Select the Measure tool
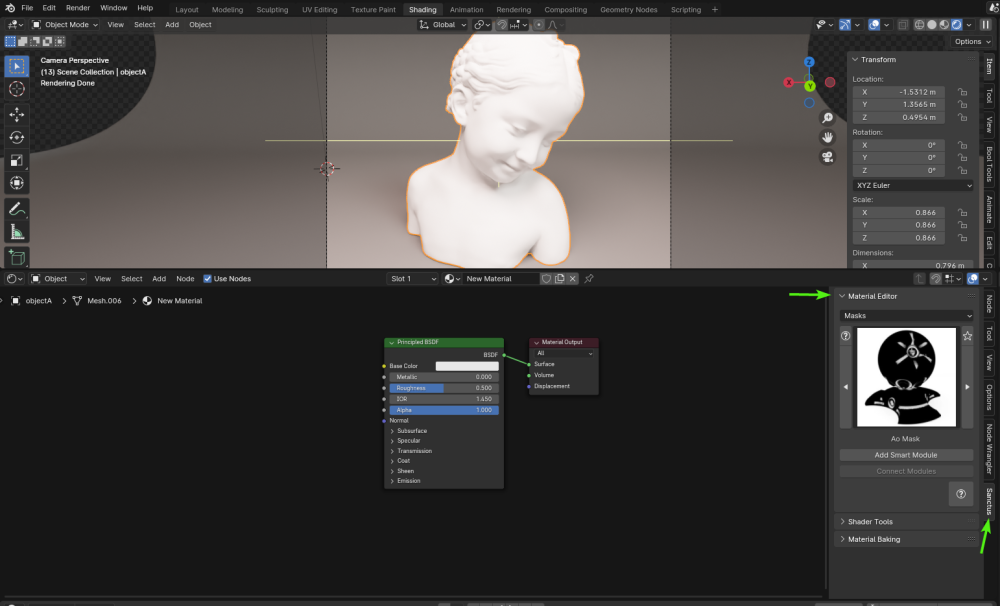The image size is (1000, 606). click(x=17, y=233)
